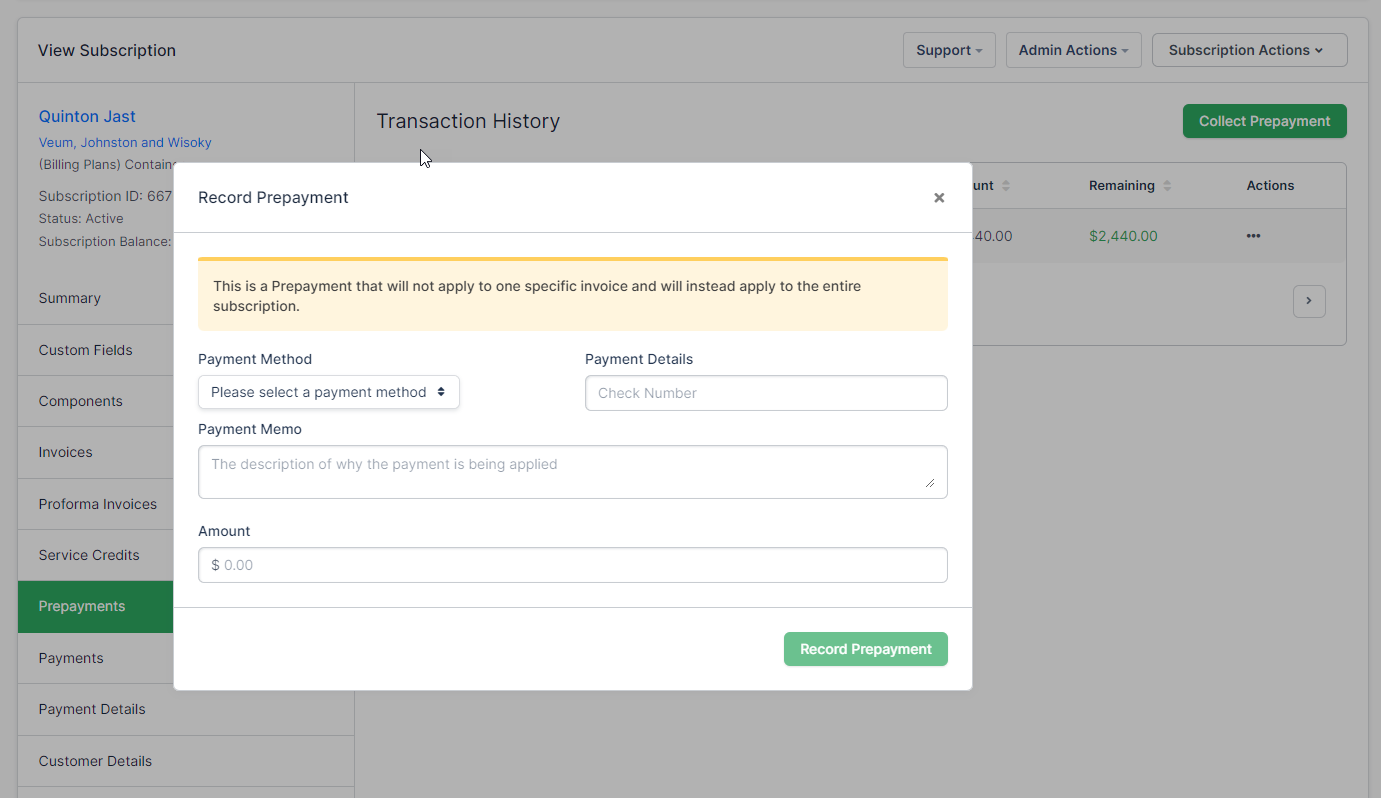This screenshot has height=798, width=1381.
Task: Close the Record Prepayment dialog
Action: [939, 198]
